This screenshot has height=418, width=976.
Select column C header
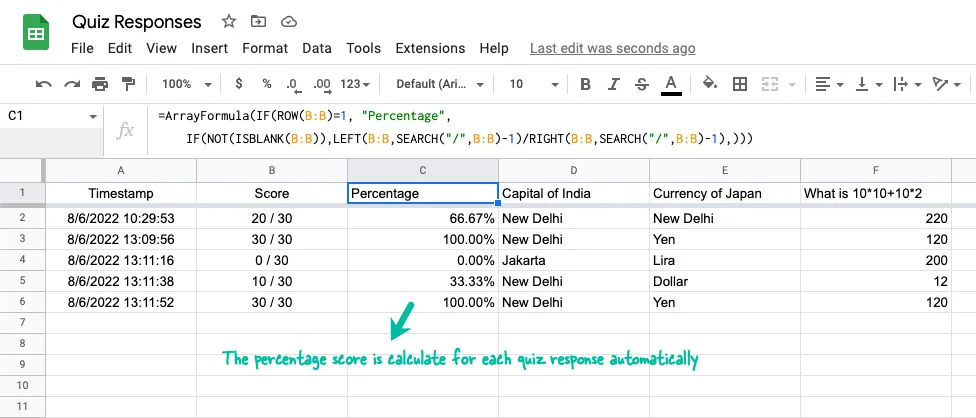coord(422,170)
